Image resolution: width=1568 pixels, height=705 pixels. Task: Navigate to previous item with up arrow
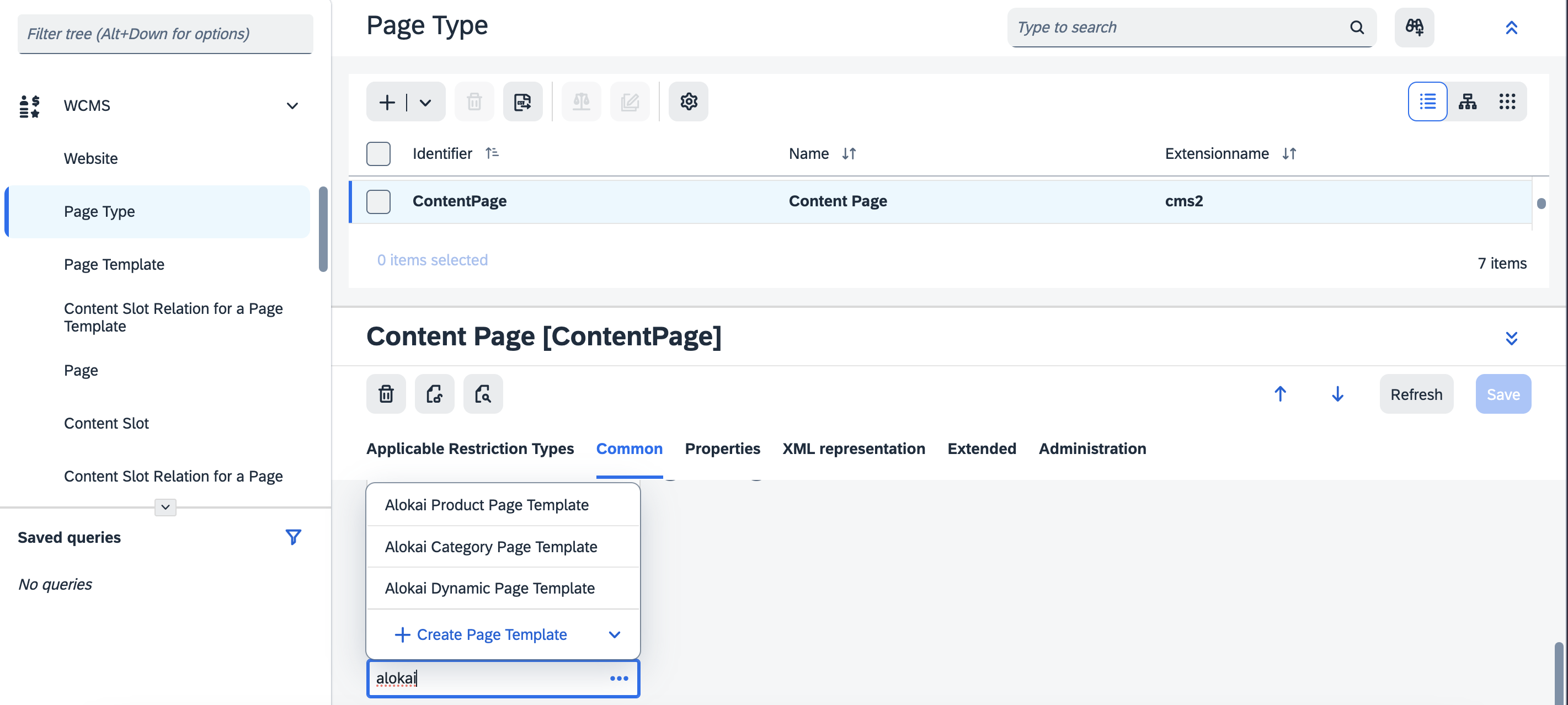1279,394
